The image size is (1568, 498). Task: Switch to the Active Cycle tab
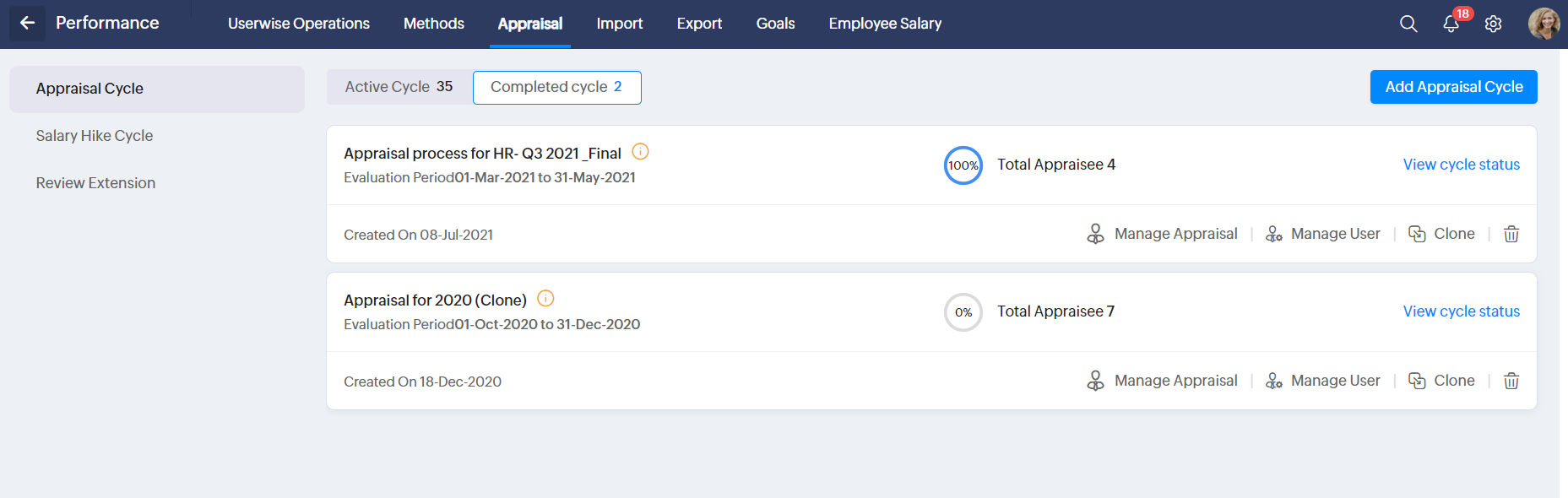coord(399,87)
